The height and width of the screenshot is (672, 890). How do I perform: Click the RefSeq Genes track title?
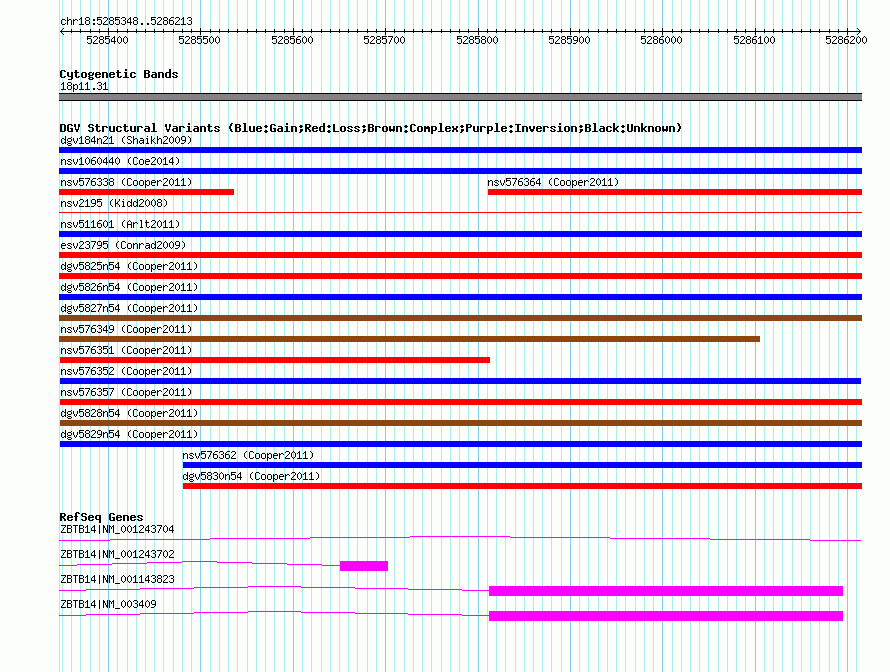tap(101, 516)
